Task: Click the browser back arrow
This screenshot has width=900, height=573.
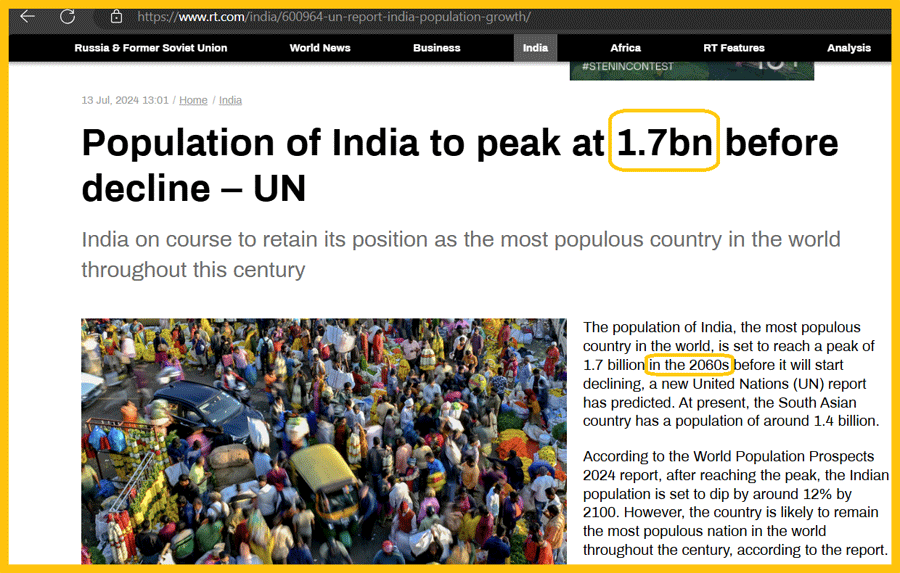Action: click(x=28, y=17)
